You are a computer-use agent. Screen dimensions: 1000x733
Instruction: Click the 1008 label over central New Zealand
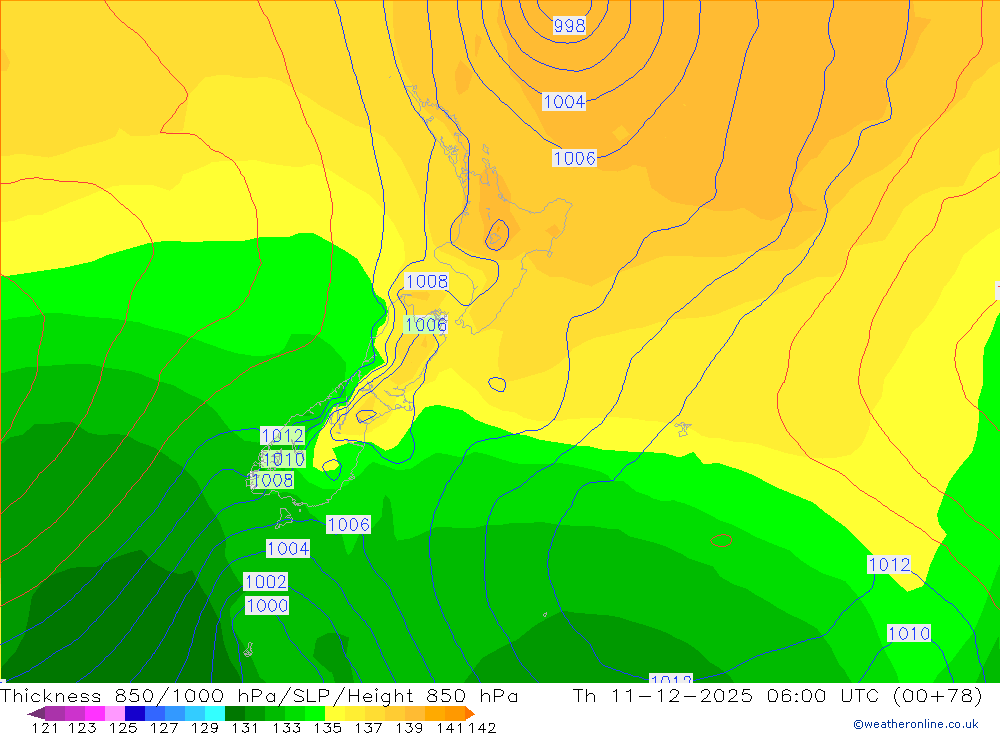coord(427,281)
